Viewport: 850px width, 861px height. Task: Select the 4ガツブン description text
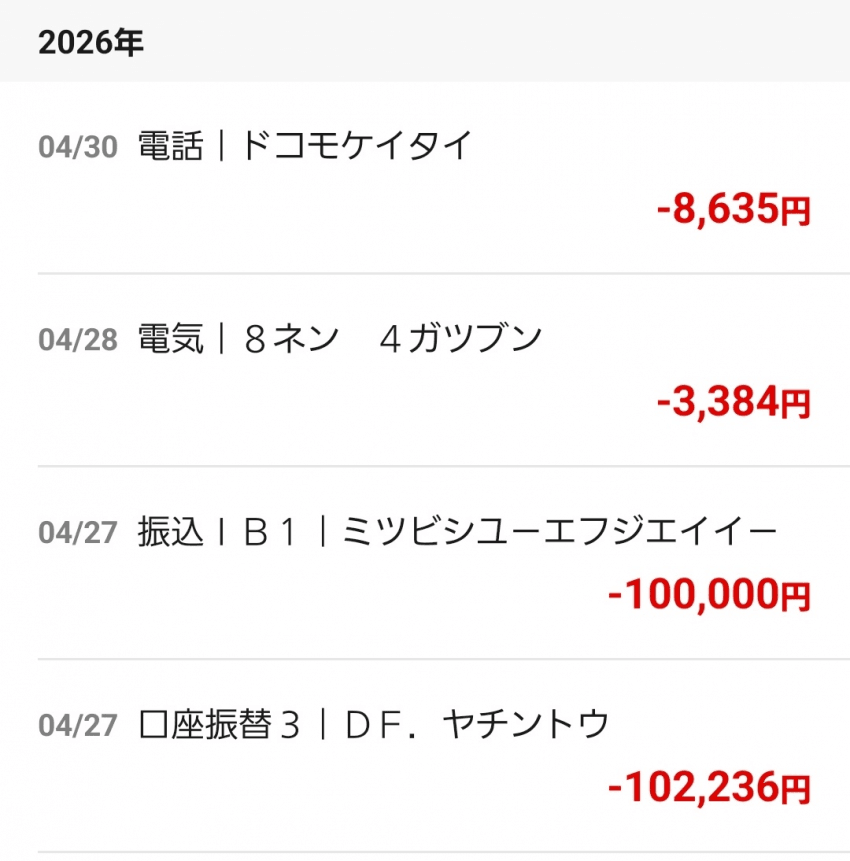click(x=460, y=339)
